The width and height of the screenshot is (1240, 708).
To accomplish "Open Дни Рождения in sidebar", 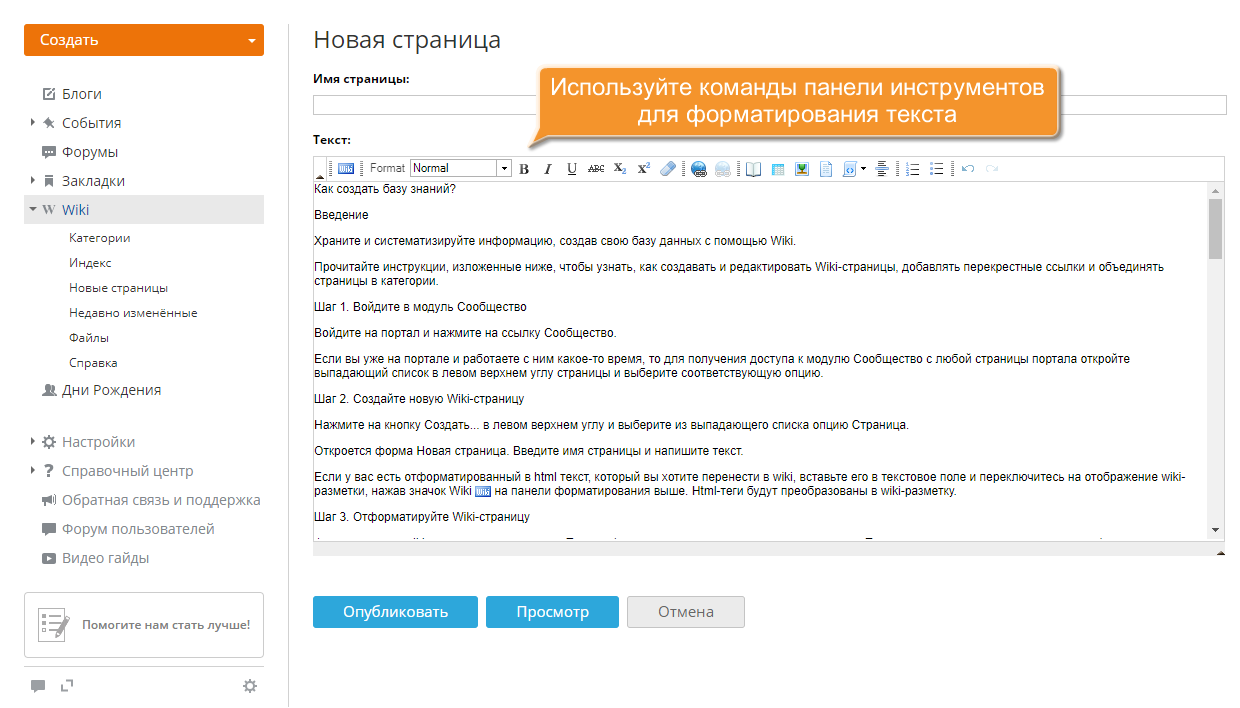I will 112,390.
